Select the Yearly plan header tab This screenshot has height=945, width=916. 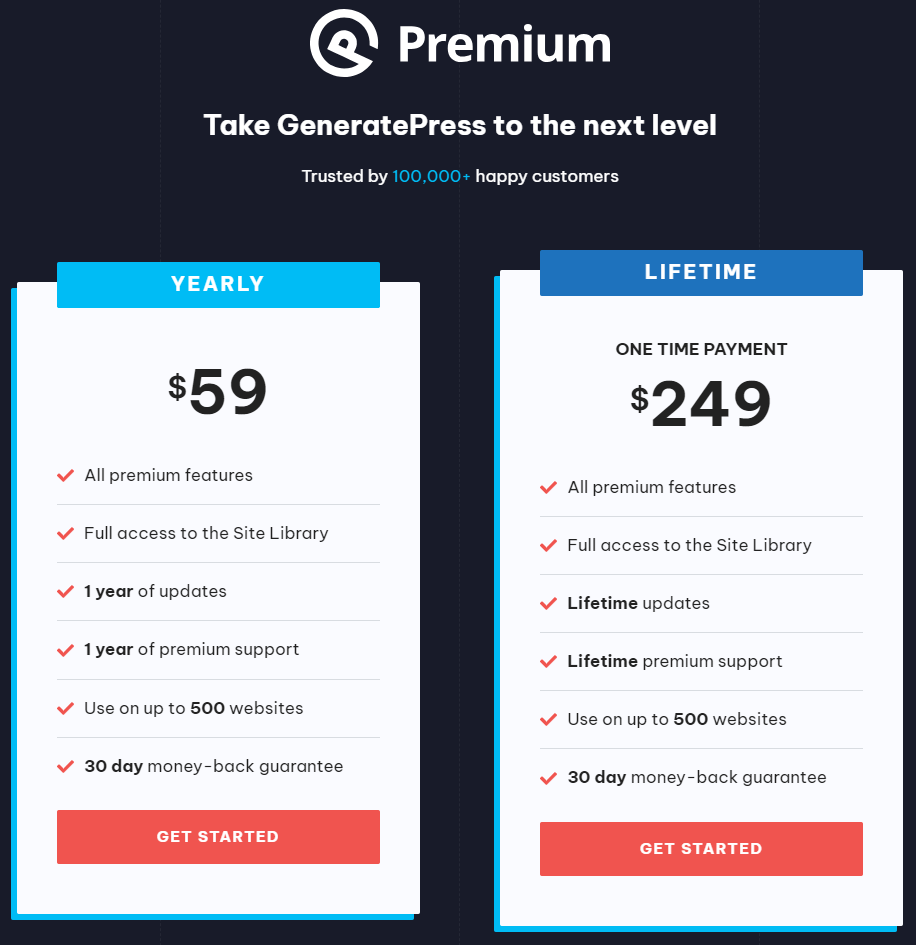point(218,284)
